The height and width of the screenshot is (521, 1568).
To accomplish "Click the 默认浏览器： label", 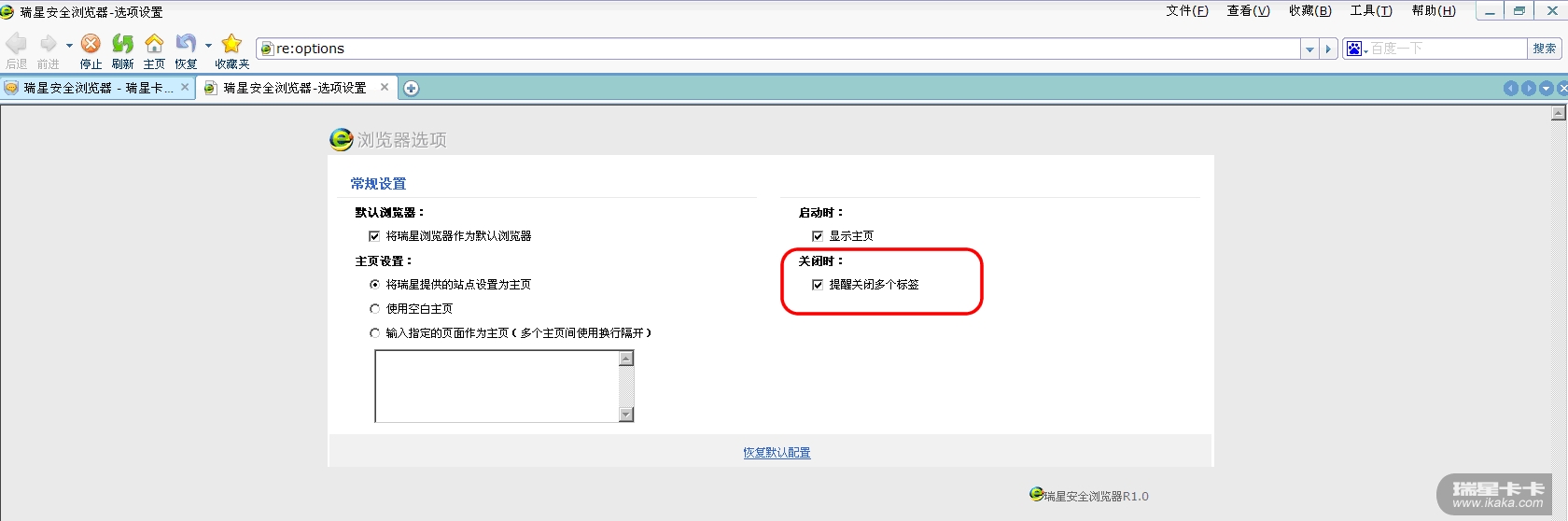I will tap(390, 213).
